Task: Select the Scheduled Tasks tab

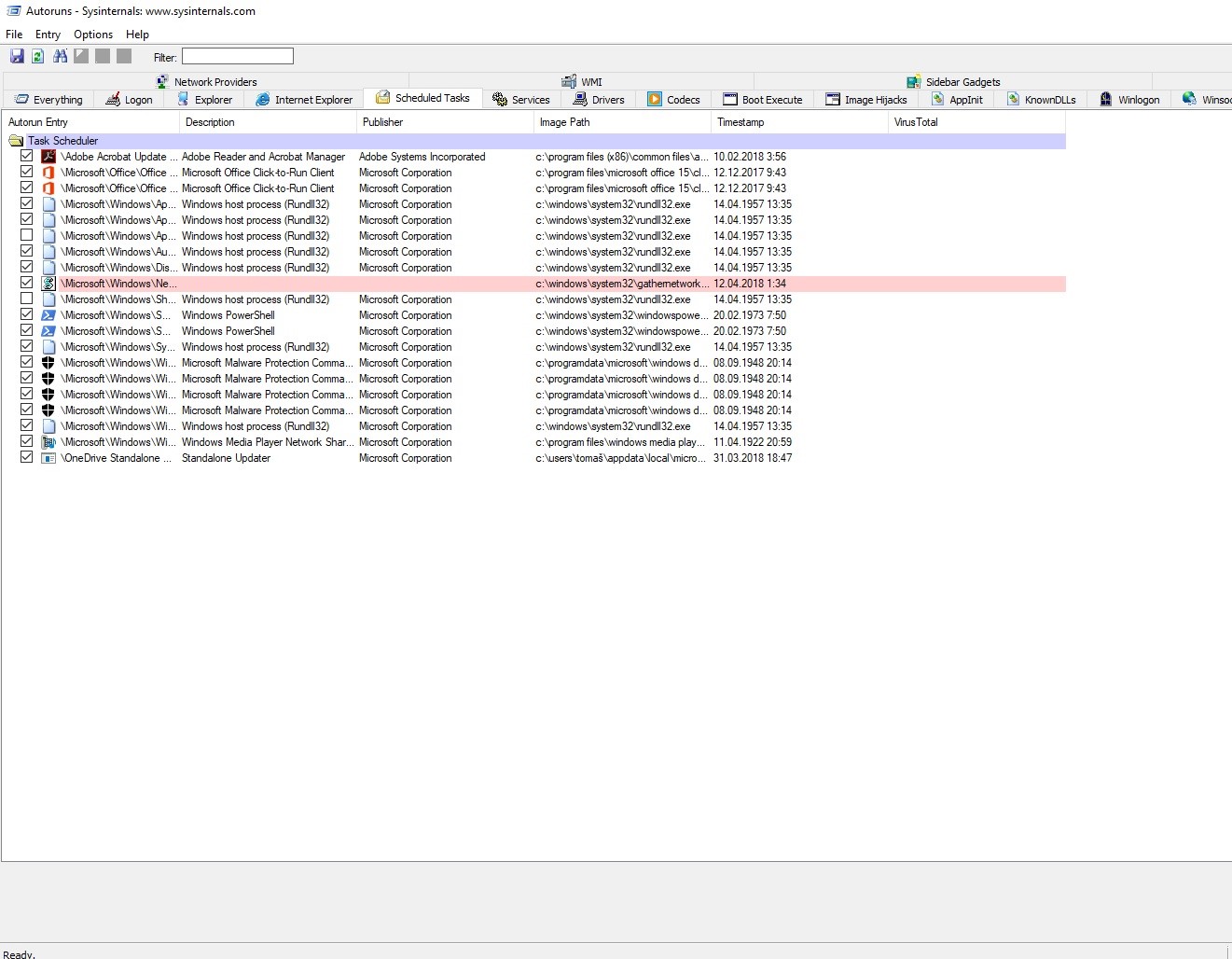Action: point(423,98)
